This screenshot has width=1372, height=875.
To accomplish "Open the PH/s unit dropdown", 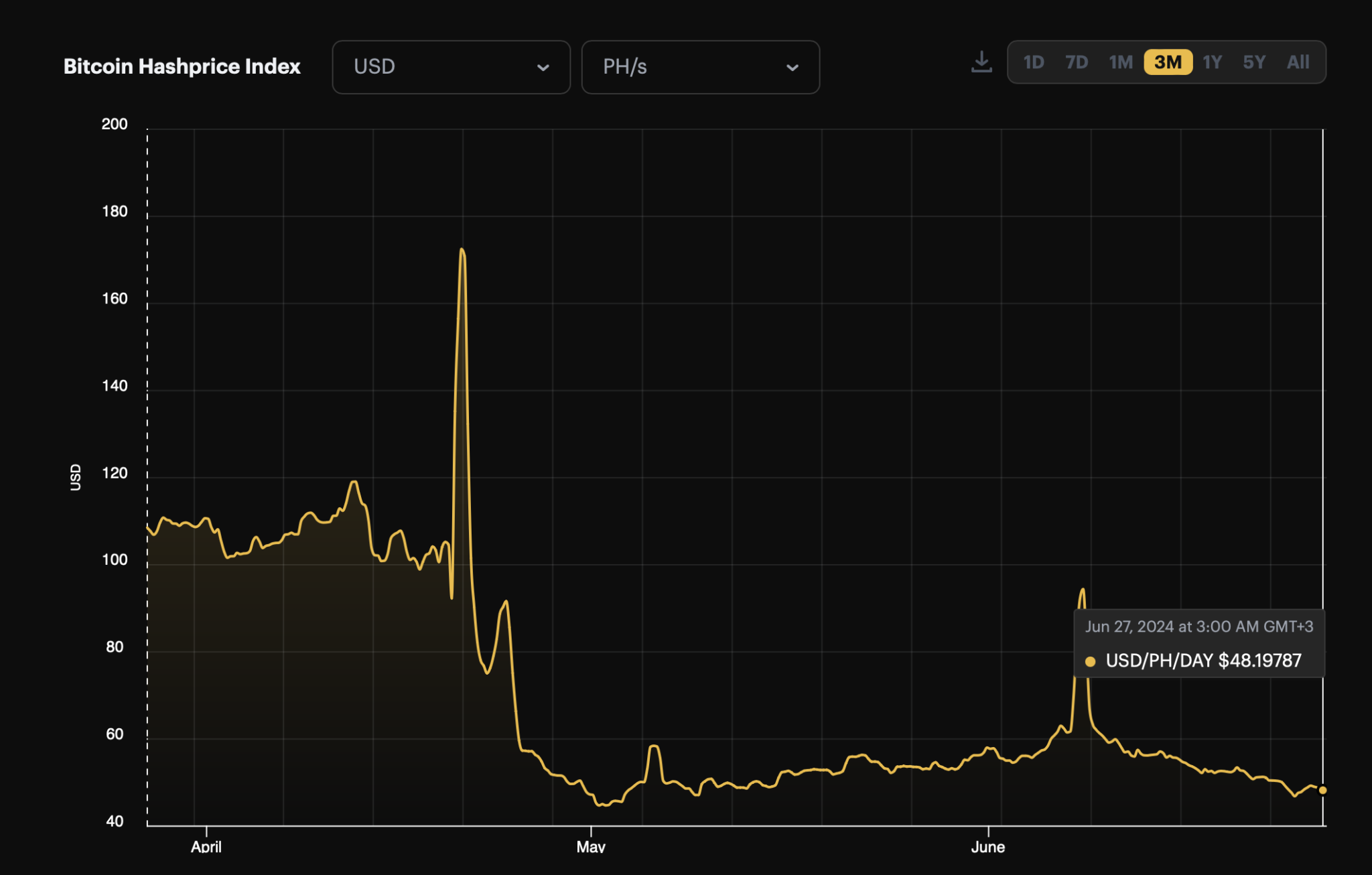I will (700, 67).
